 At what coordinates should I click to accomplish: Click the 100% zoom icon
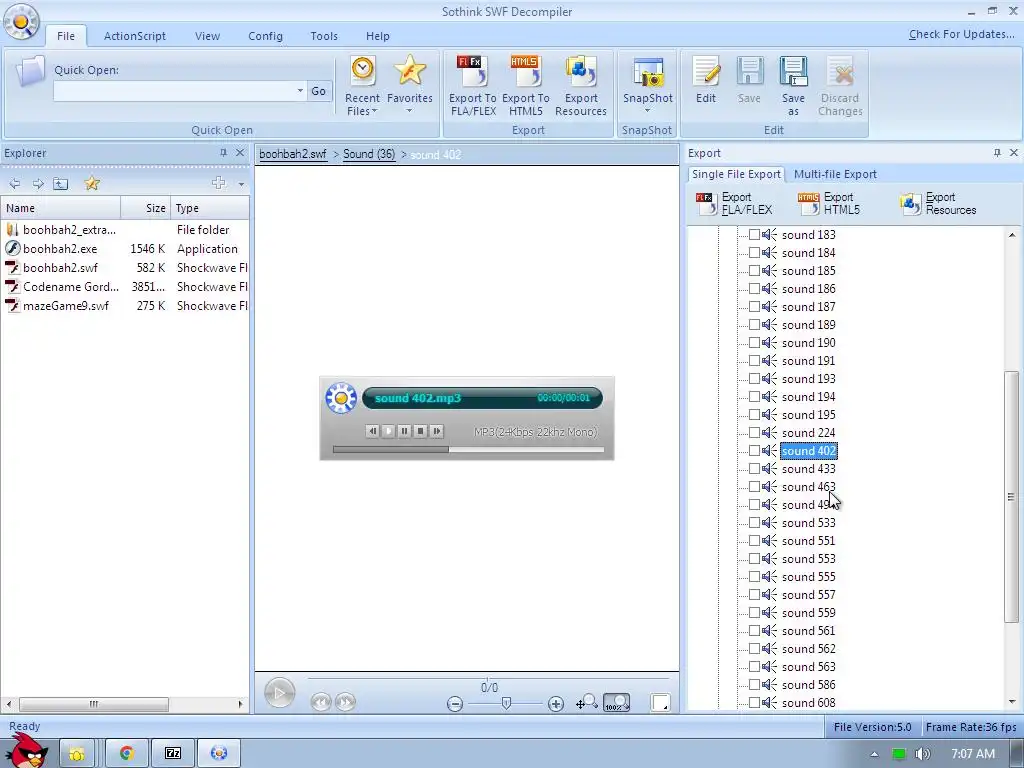point(616,703)
